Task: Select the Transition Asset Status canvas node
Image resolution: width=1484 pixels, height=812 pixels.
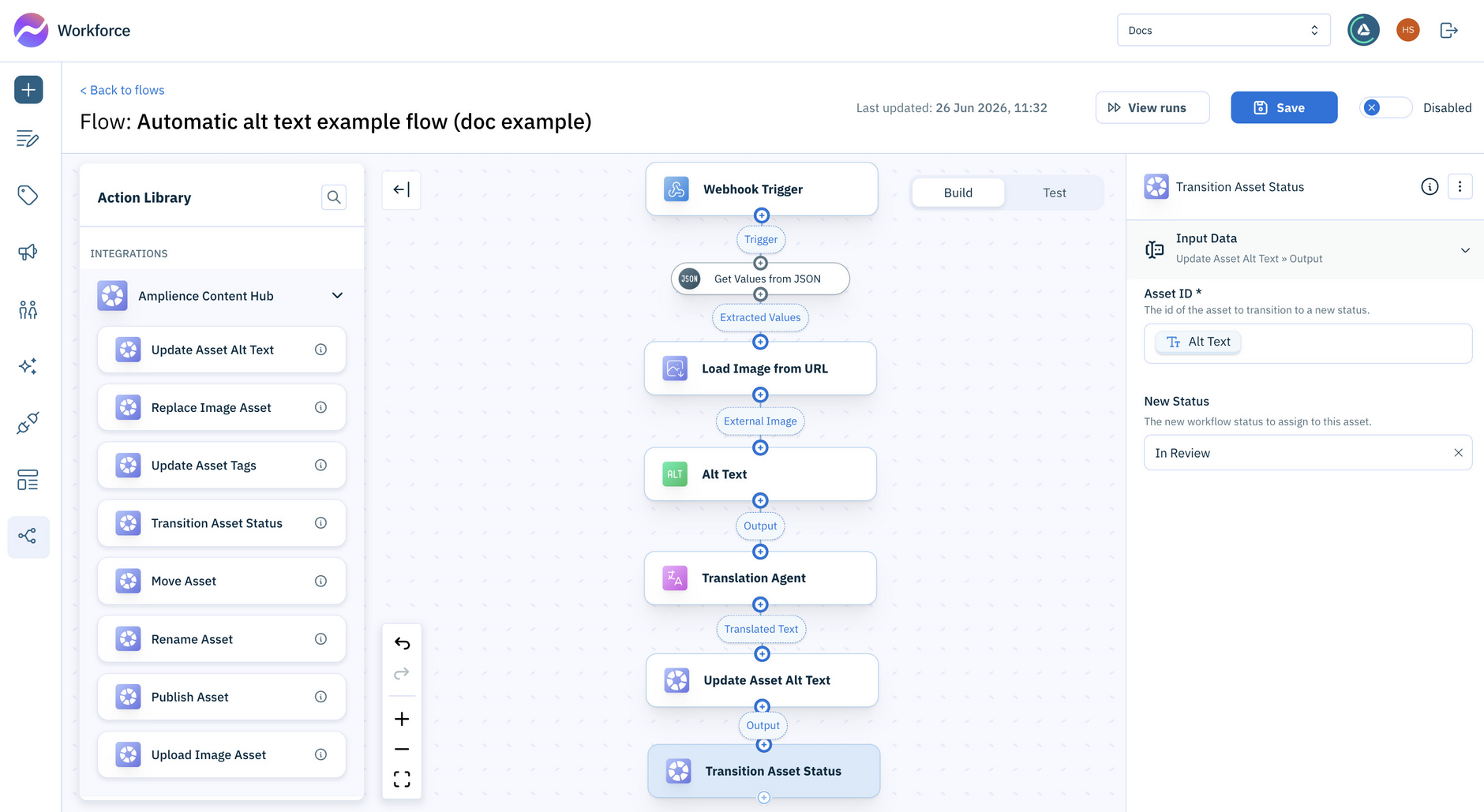Action: pos(764,771)
